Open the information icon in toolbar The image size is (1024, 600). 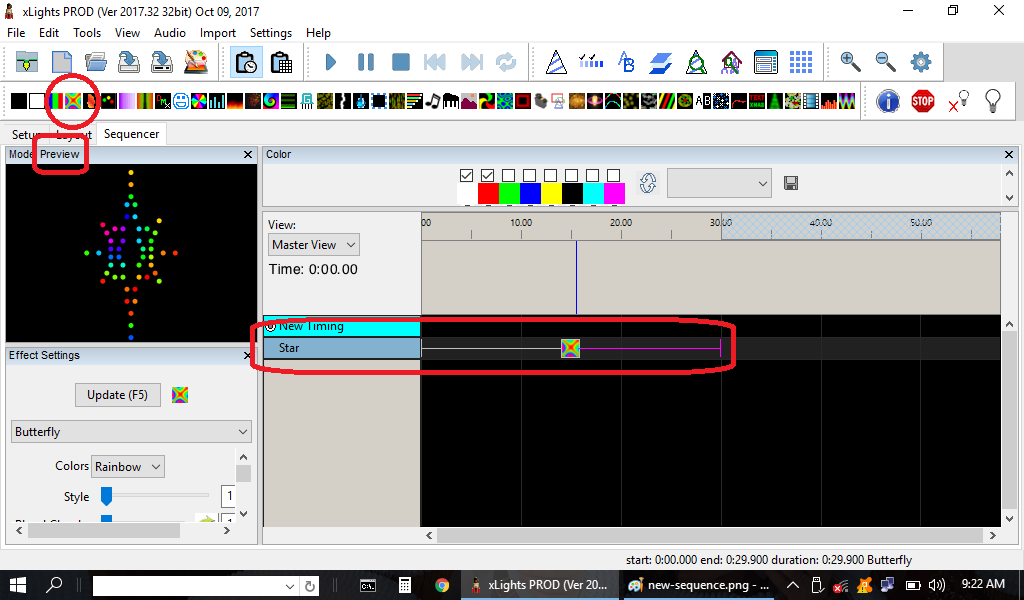(887, 101)
